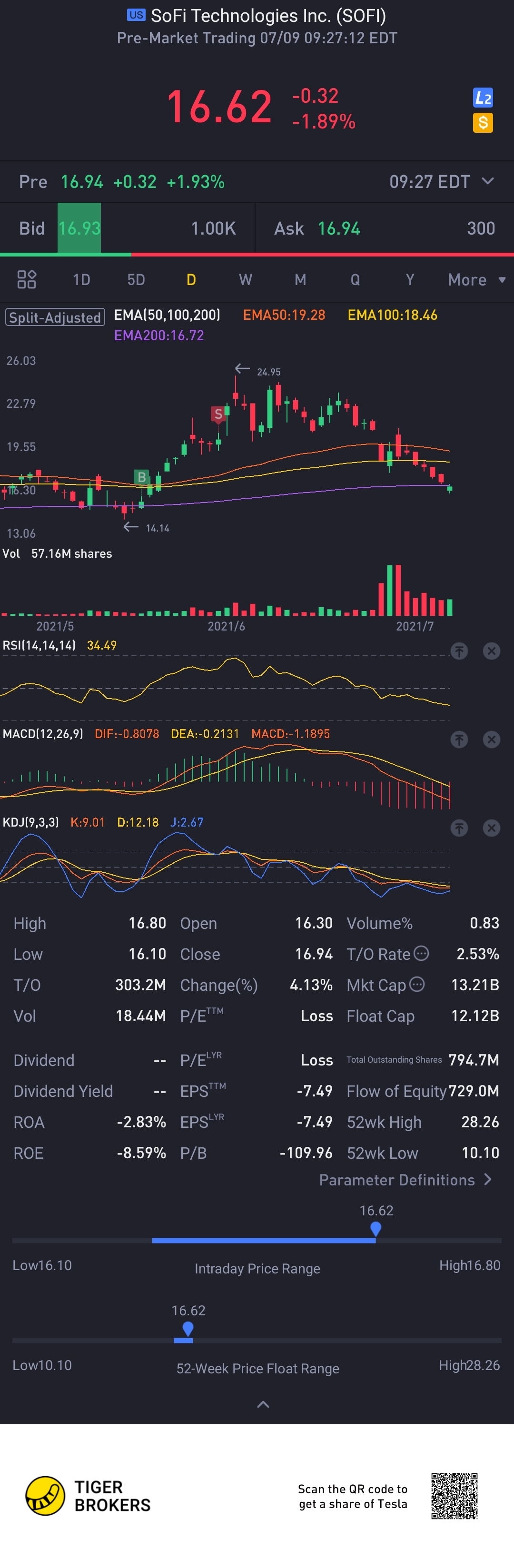
Task: Select the M monthly chart tab
Action: click(x=300, y=279)
